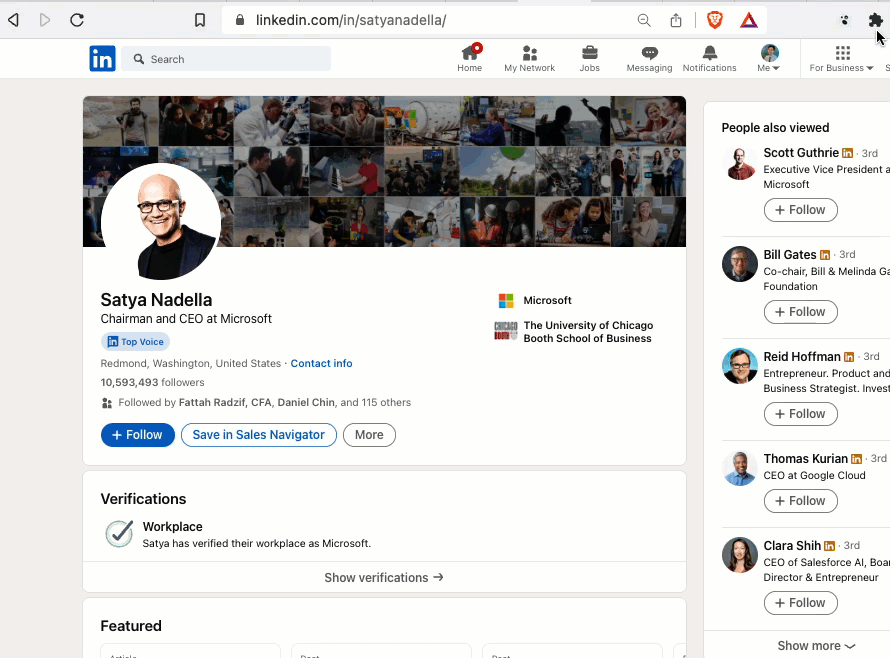View mutual followers Fattah Radzif and others
The height and width of the screenshot is (658, 890).
[265, 403]
